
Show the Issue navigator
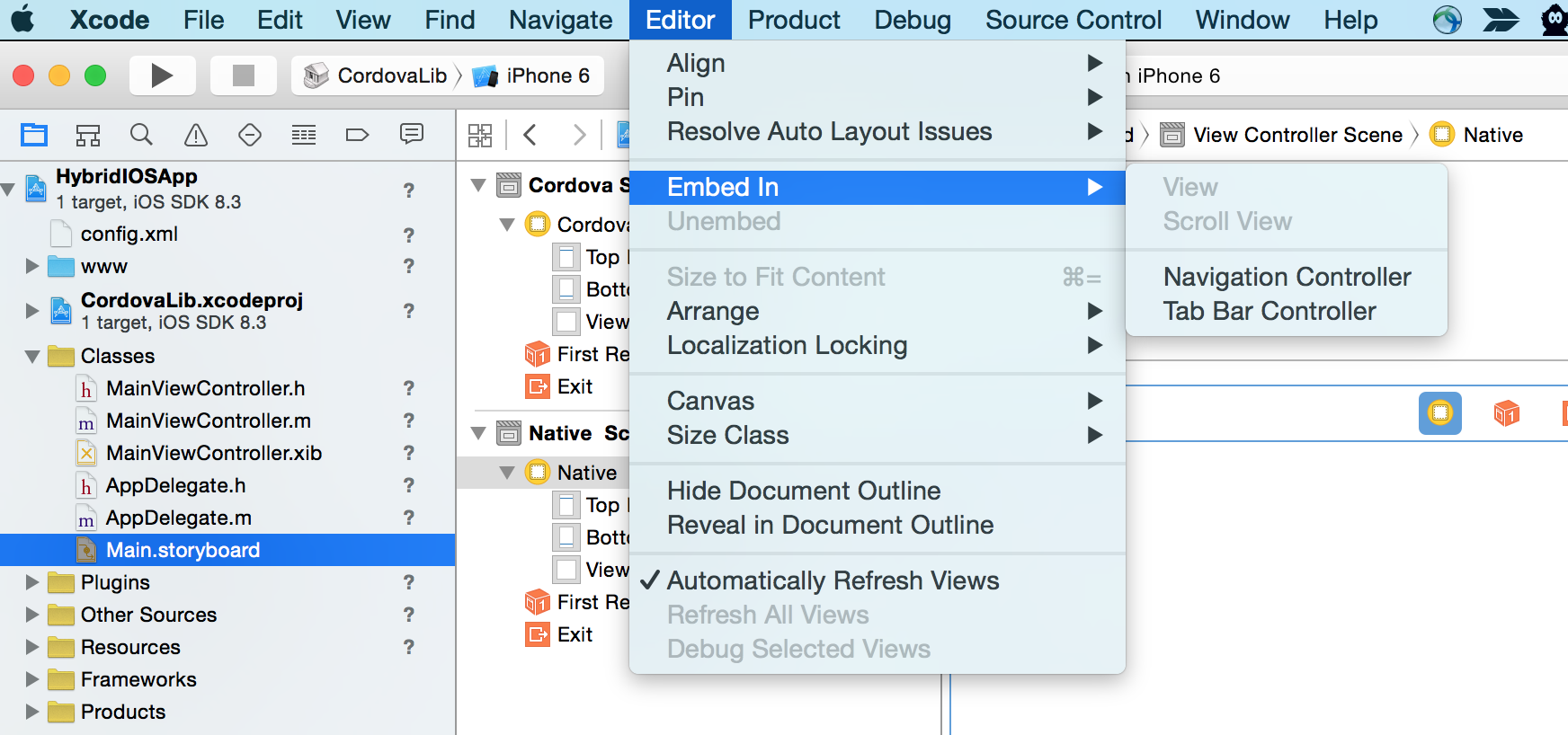(196, 135)
